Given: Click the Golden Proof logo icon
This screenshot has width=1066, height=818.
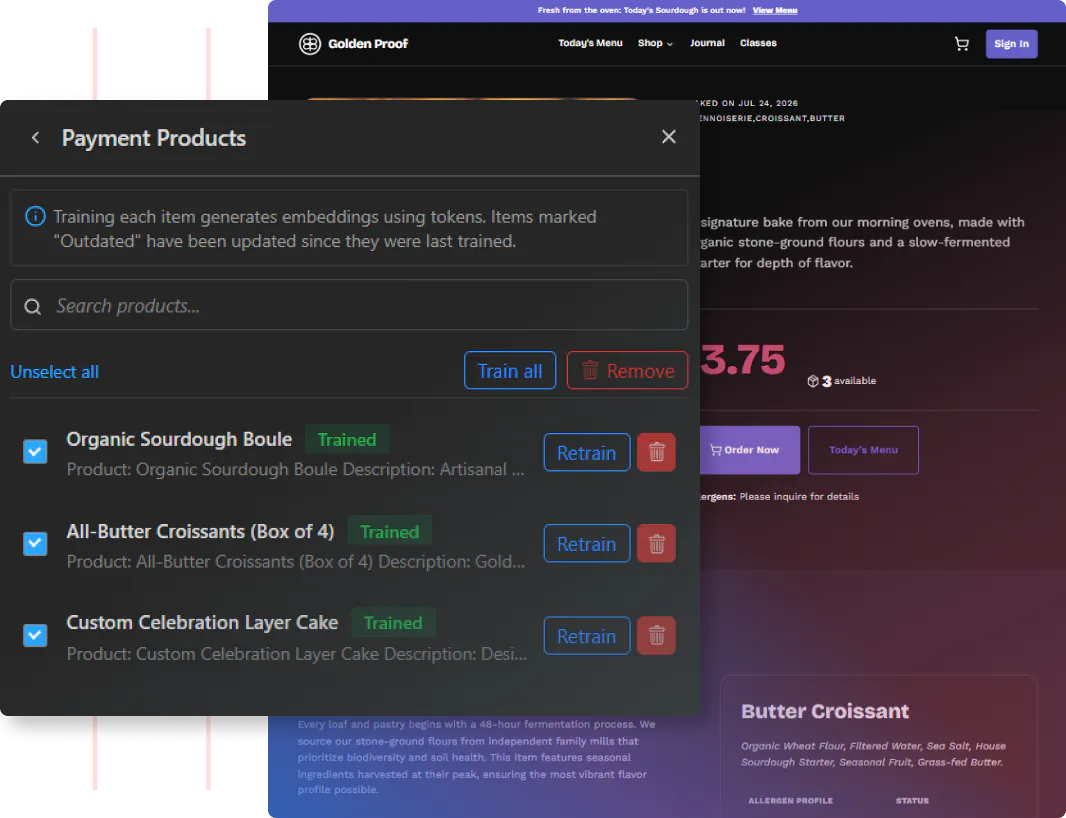Looking at the screenshot, I should pyautogui.click(x=310, y=44).
